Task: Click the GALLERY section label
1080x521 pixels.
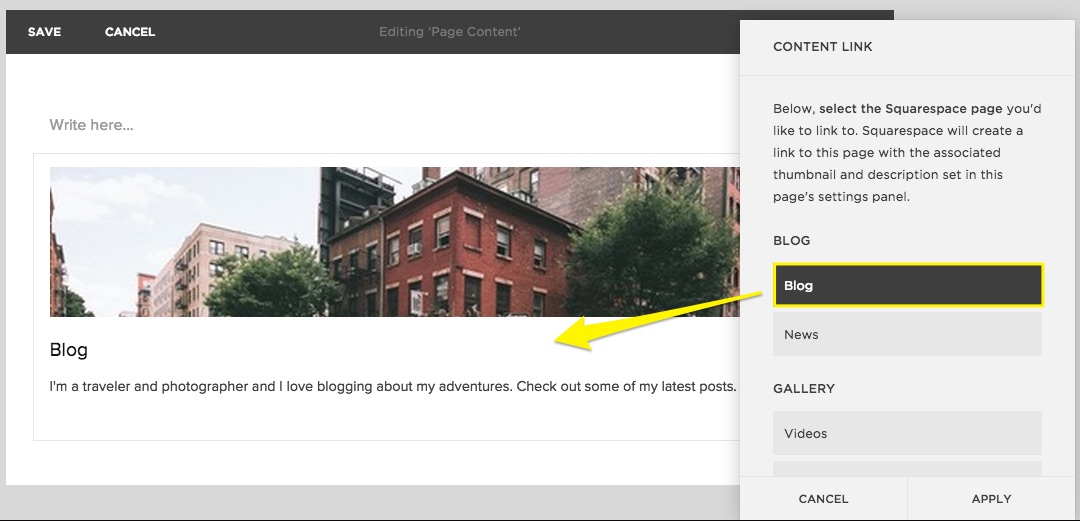Action: tap(804, 389)
